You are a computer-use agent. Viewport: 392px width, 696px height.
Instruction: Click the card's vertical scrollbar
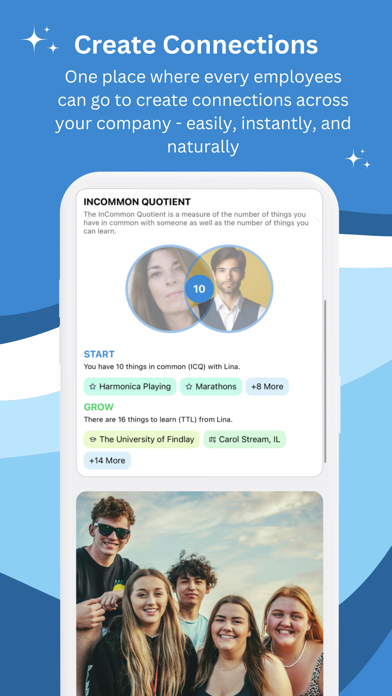click(x=325, y=382)
